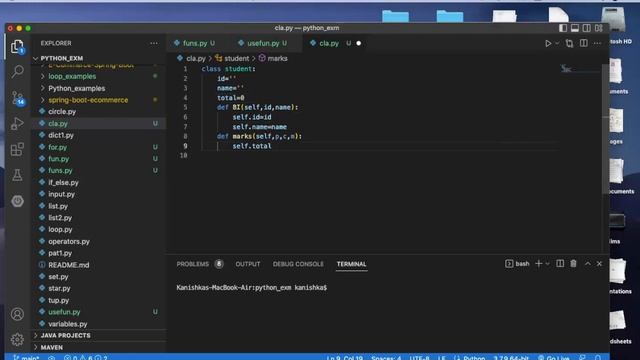Toggle the bottom panel layout icon
The image size is (640, 360).
pyautogui.click(x=575, y=28)
